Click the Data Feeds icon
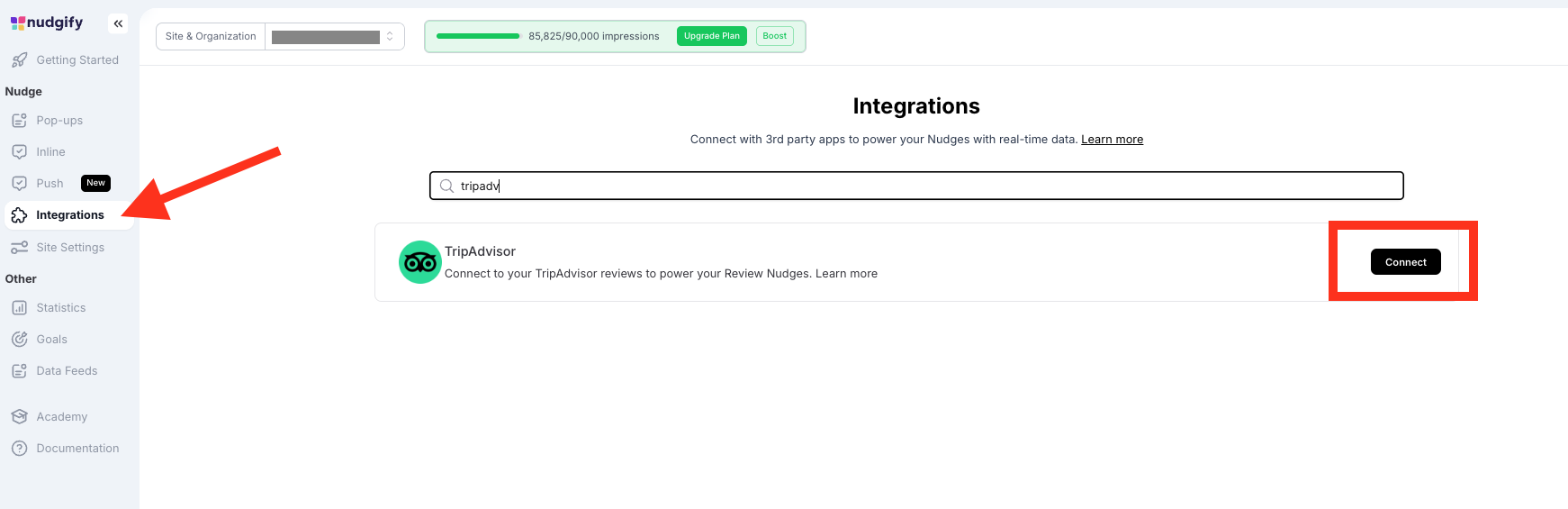This screenshot has height=509, width=1568. point(19,371)
